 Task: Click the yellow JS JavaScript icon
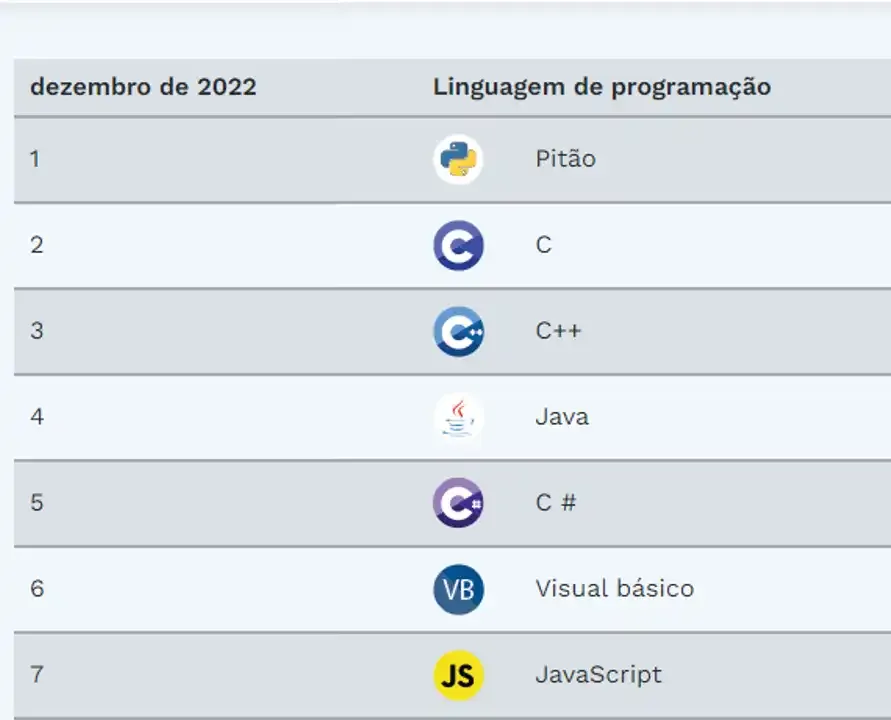tap(458, 675)
